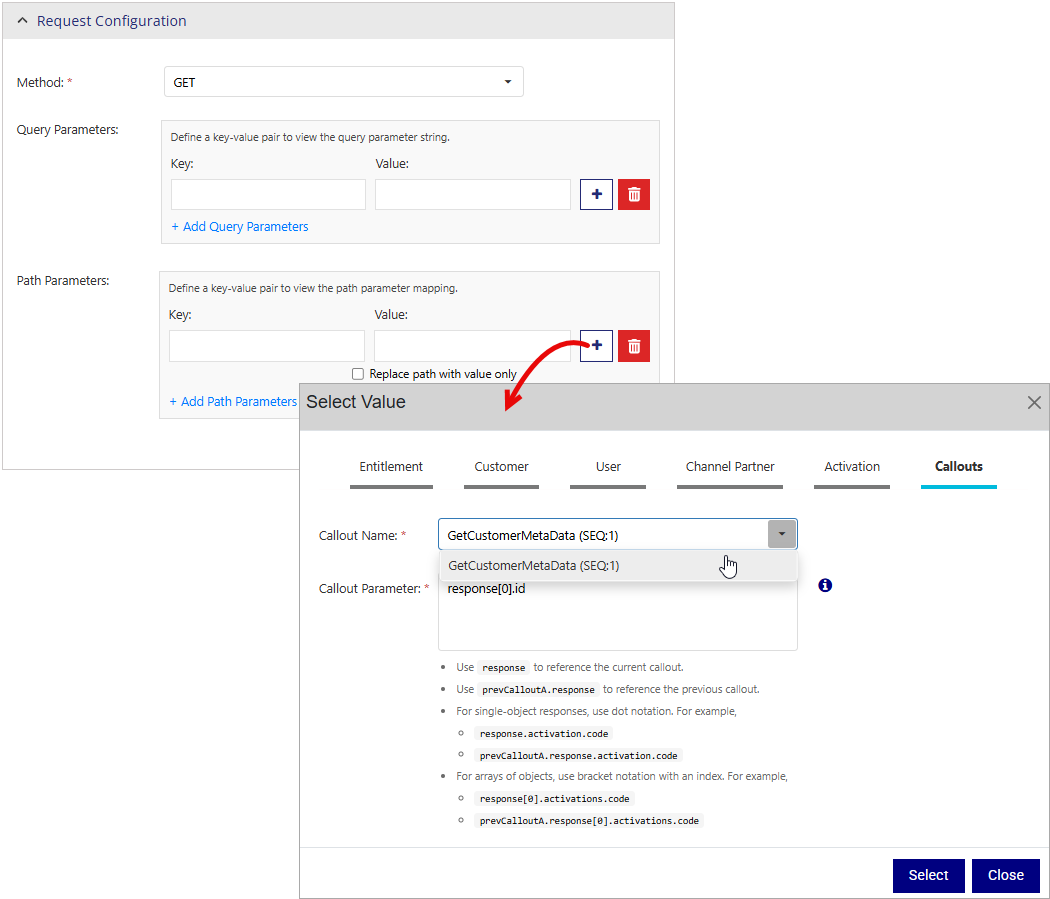This screenshot has height=899, width=1050.
Task: Click the plus icon in Path Parameters row
Action: (596, 346)
